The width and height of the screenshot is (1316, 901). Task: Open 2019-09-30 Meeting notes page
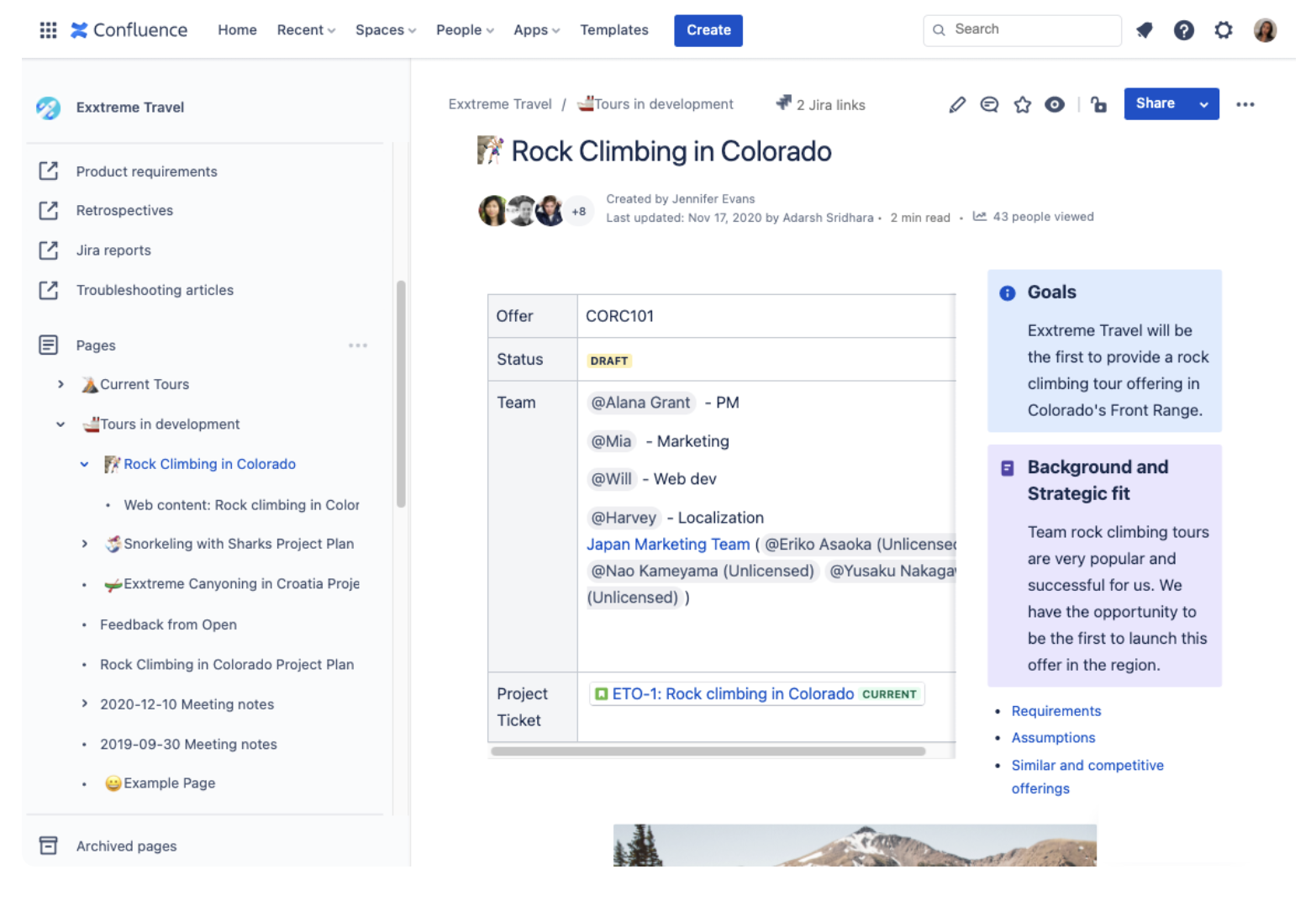point(188,745)
